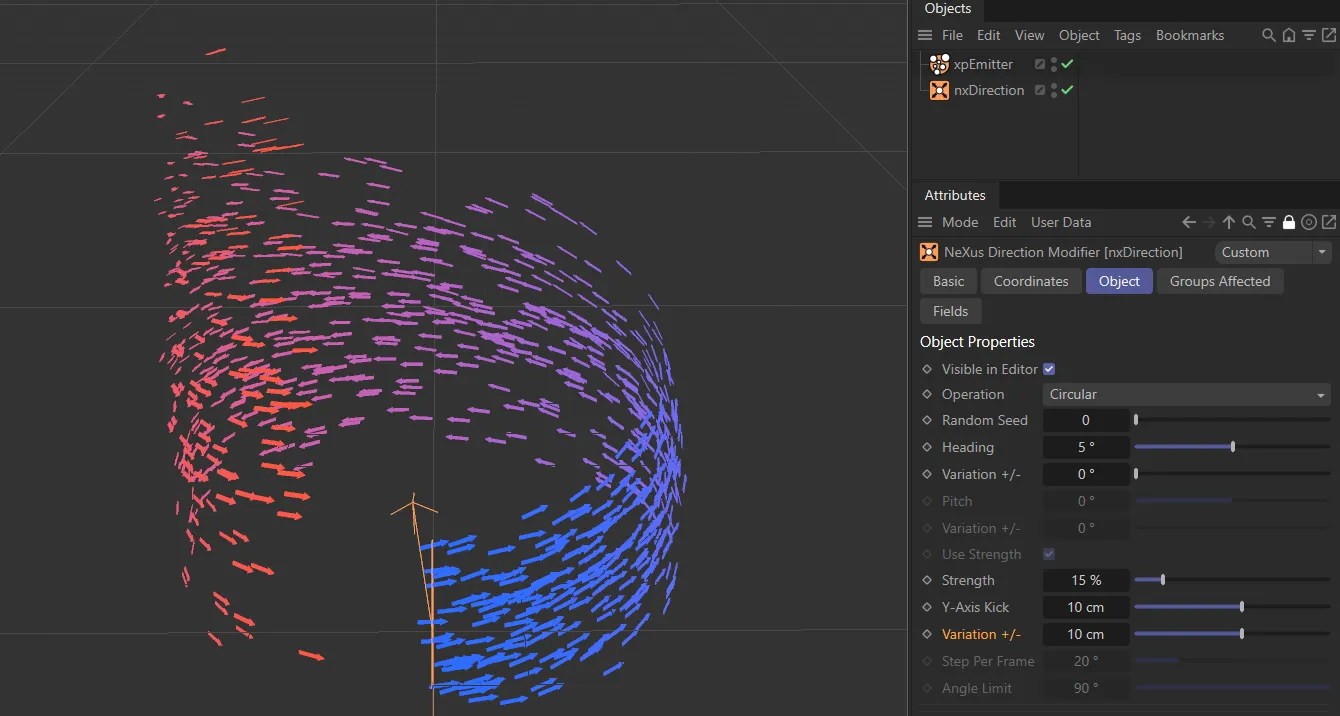Screen dimensions: 1340x716
Task: Open the Attributes external window icon
Action: point(1328,222)
